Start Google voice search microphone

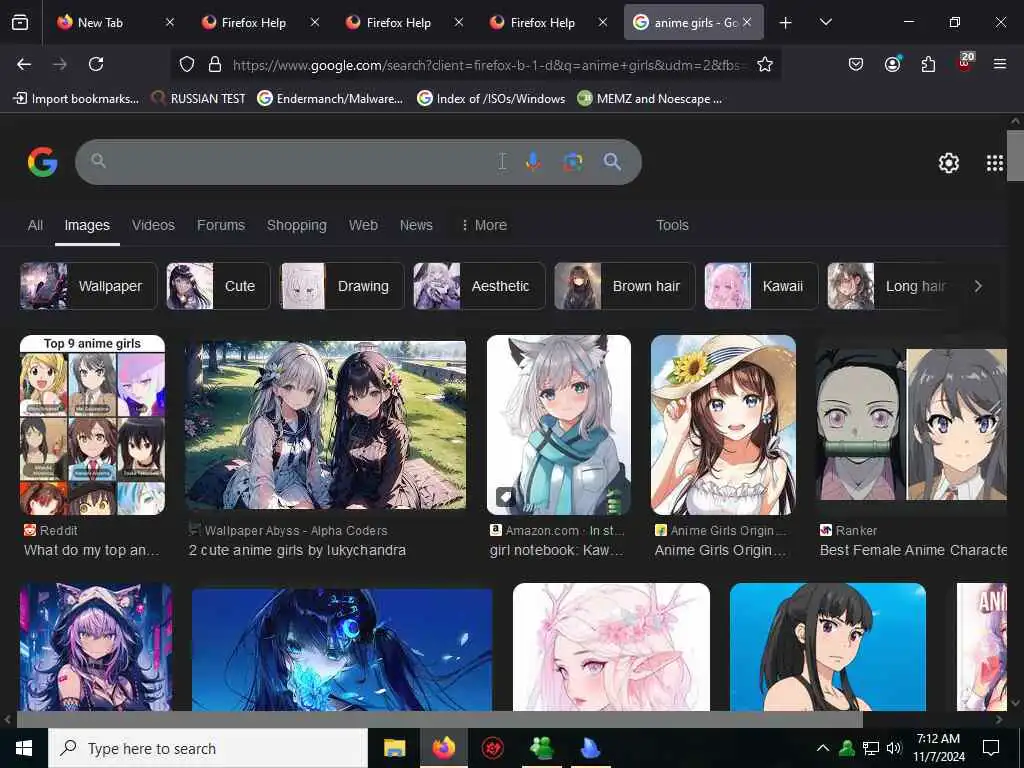[533, 161]
